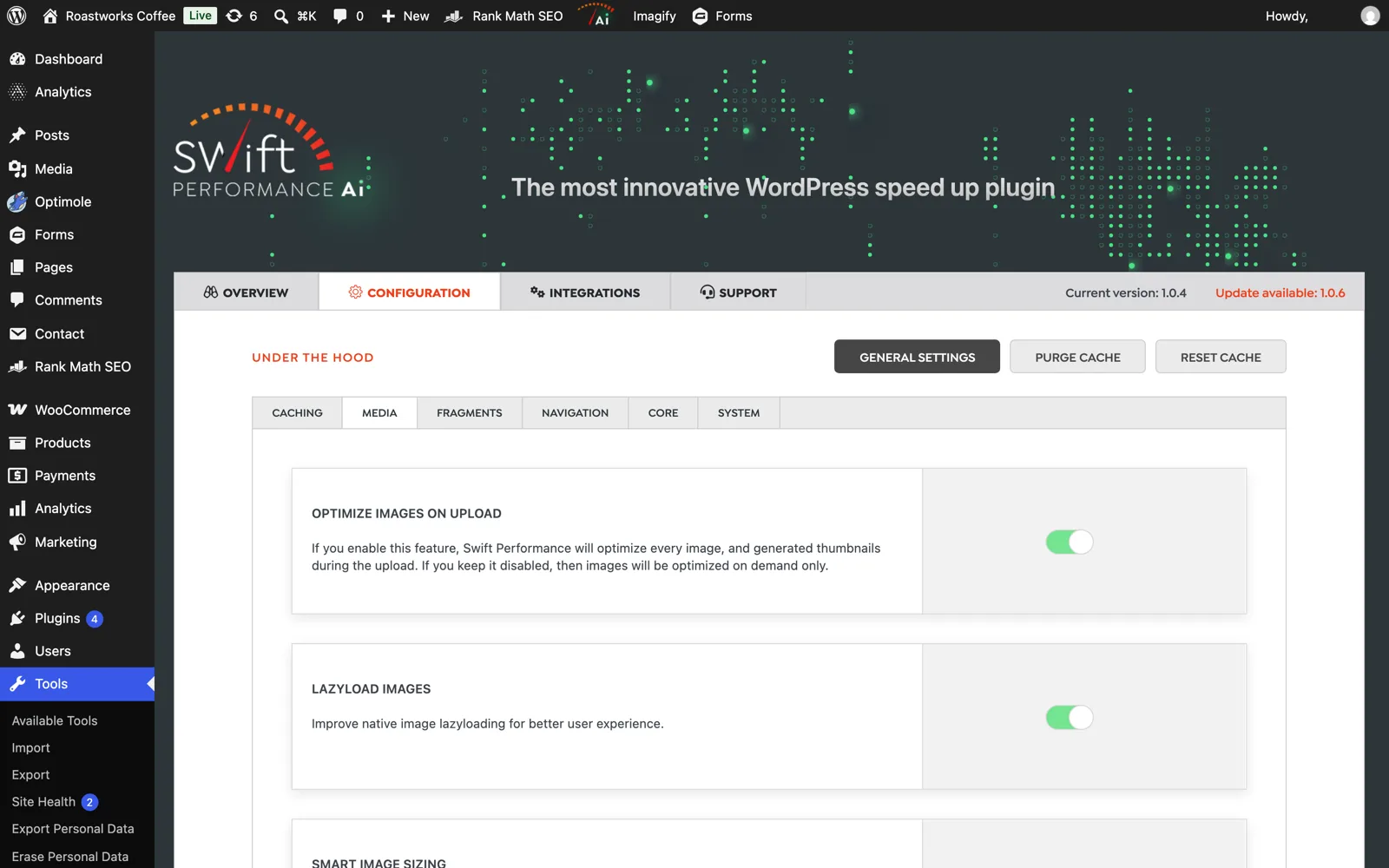Click the Payments dollar icon in sidebar
Viewport: 1389px width, 868px height.
17,476
